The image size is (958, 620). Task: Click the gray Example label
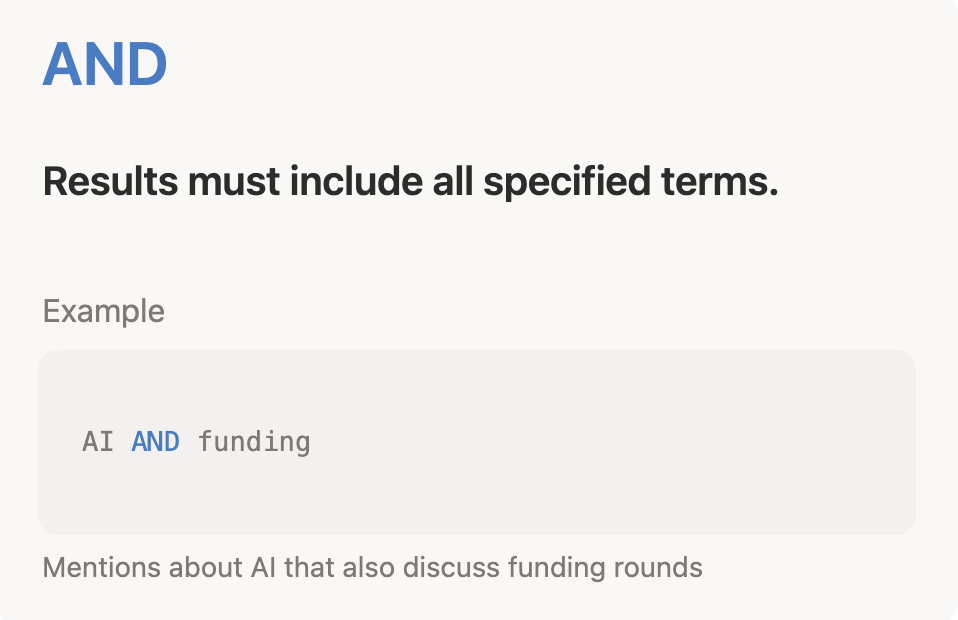pos(104,311)
